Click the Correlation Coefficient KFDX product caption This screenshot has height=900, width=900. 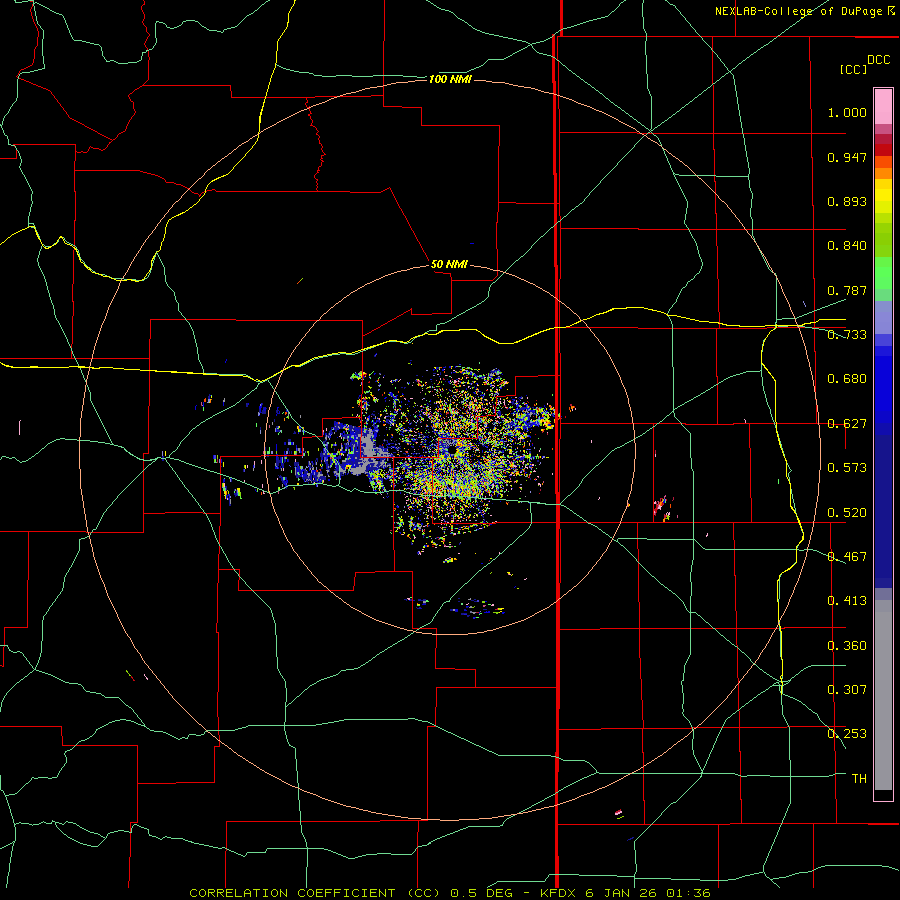pos(450,893)
